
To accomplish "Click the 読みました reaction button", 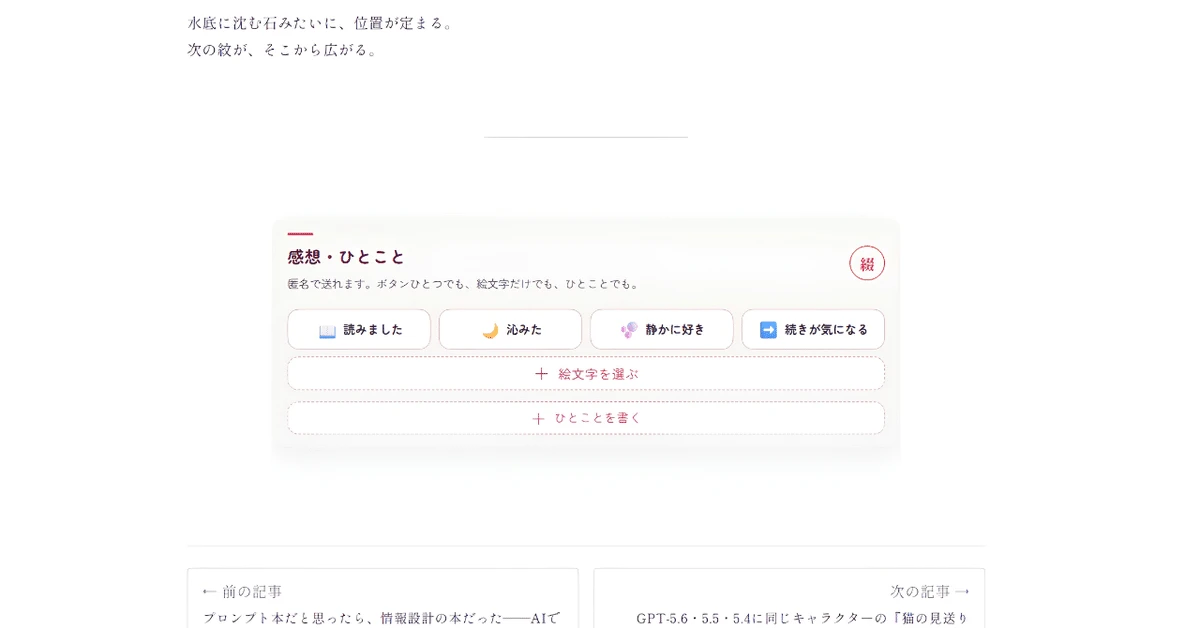I will tap(359, 329).
